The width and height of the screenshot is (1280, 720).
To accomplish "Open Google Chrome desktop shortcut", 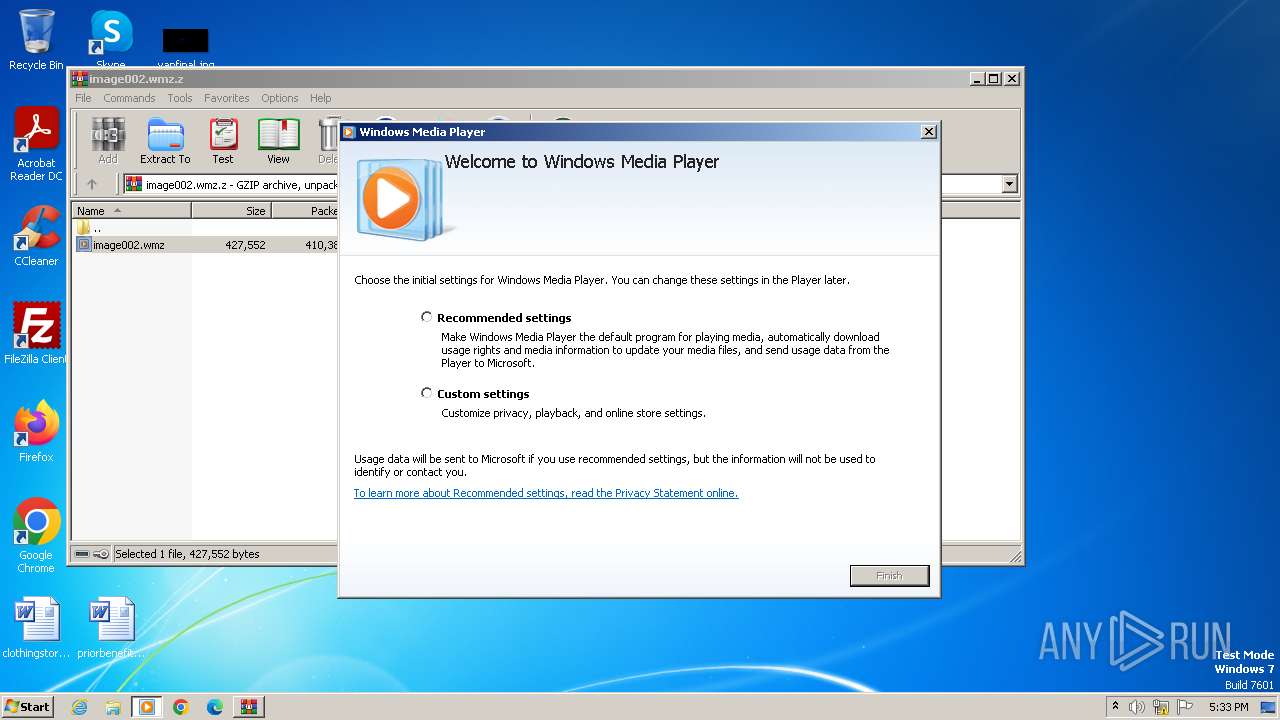I will [x=36, y=536].
